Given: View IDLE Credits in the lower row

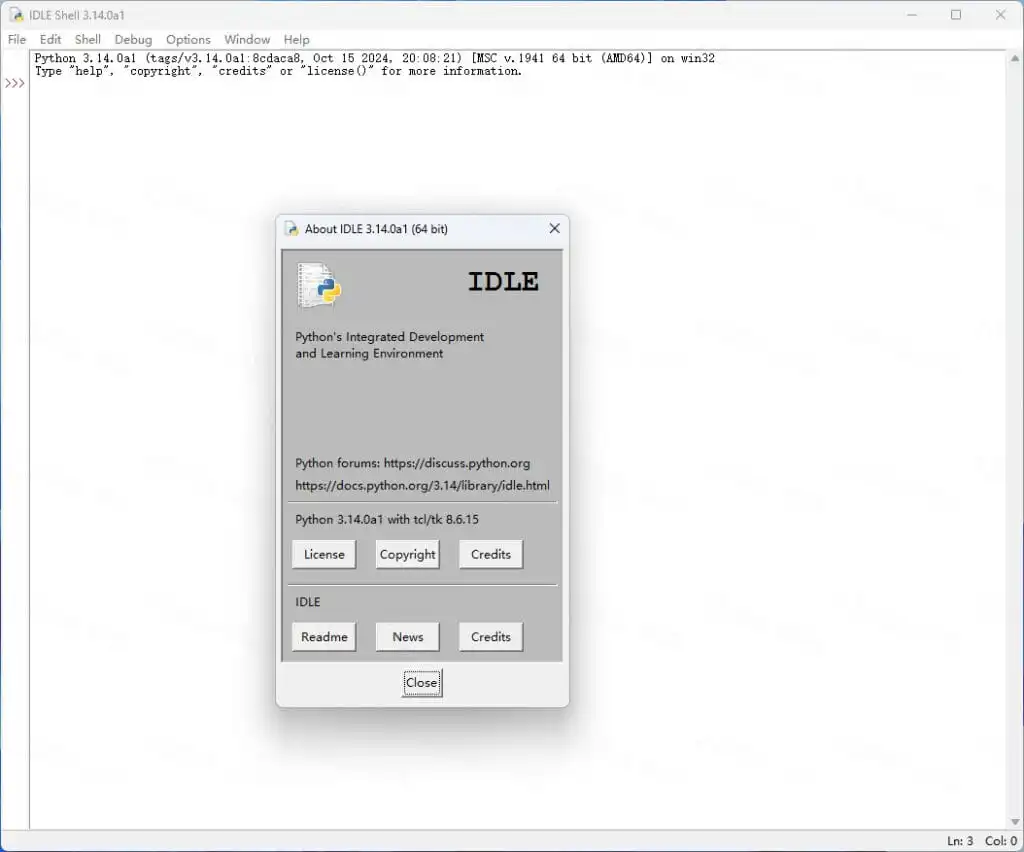Looking at the screenshot, I should 491,637.
